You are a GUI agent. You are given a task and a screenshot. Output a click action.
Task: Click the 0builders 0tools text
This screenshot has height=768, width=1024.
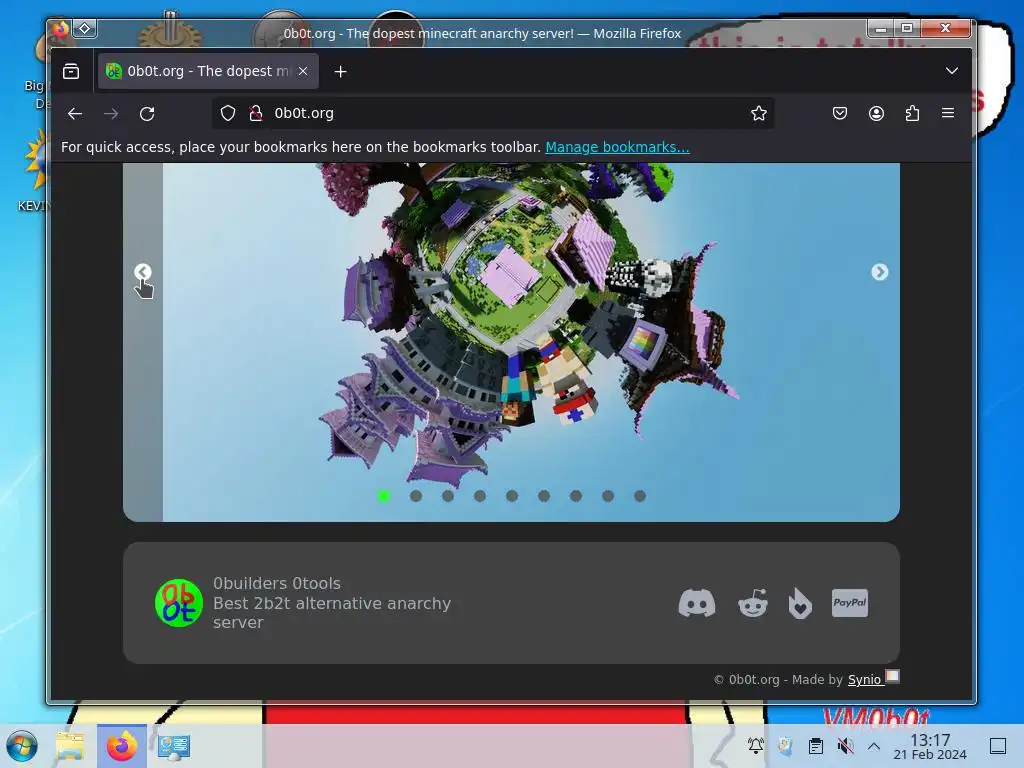[277, 583]
